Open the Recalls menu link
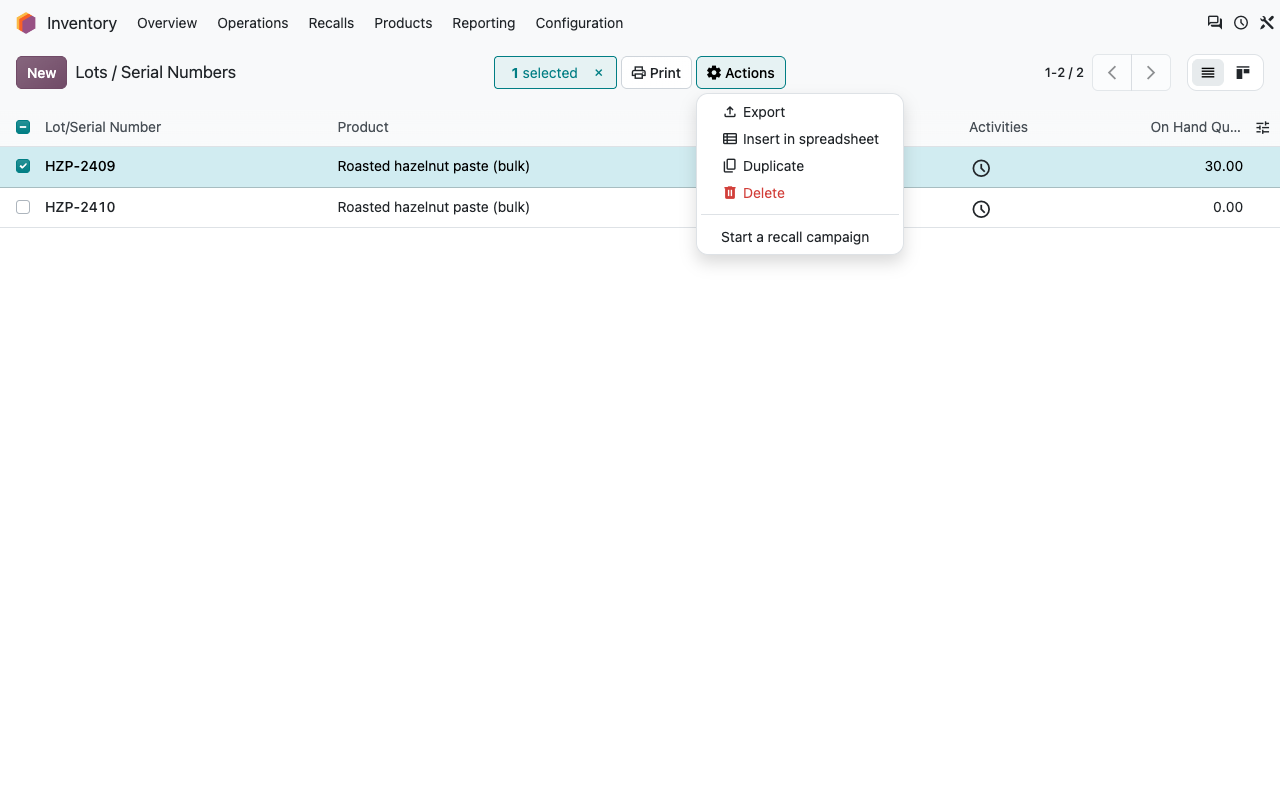 (x=331, y=23)
